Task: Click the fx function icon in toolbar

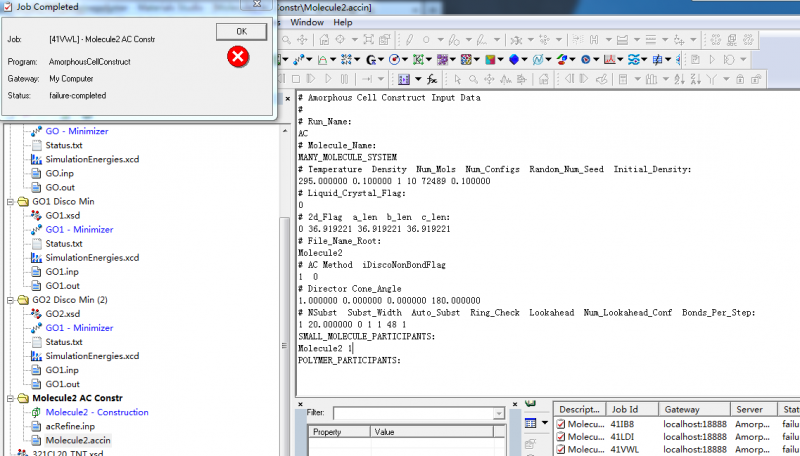Action: [x=431, y=79]
